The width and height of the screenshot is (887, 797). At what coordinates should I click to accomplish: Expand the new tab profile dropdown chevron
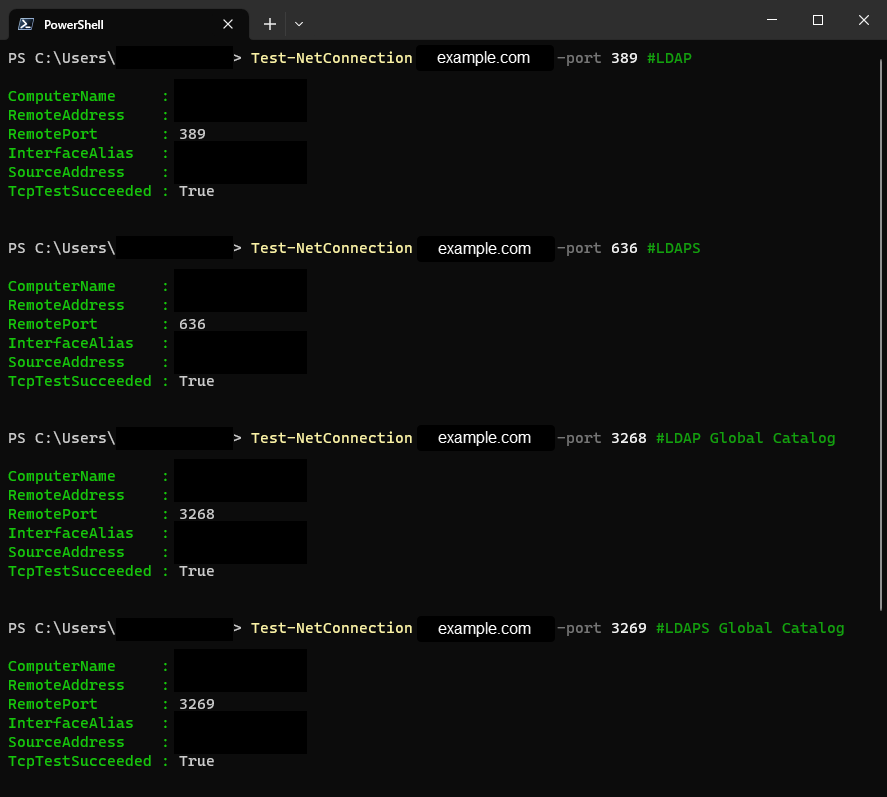click(299, 24)
